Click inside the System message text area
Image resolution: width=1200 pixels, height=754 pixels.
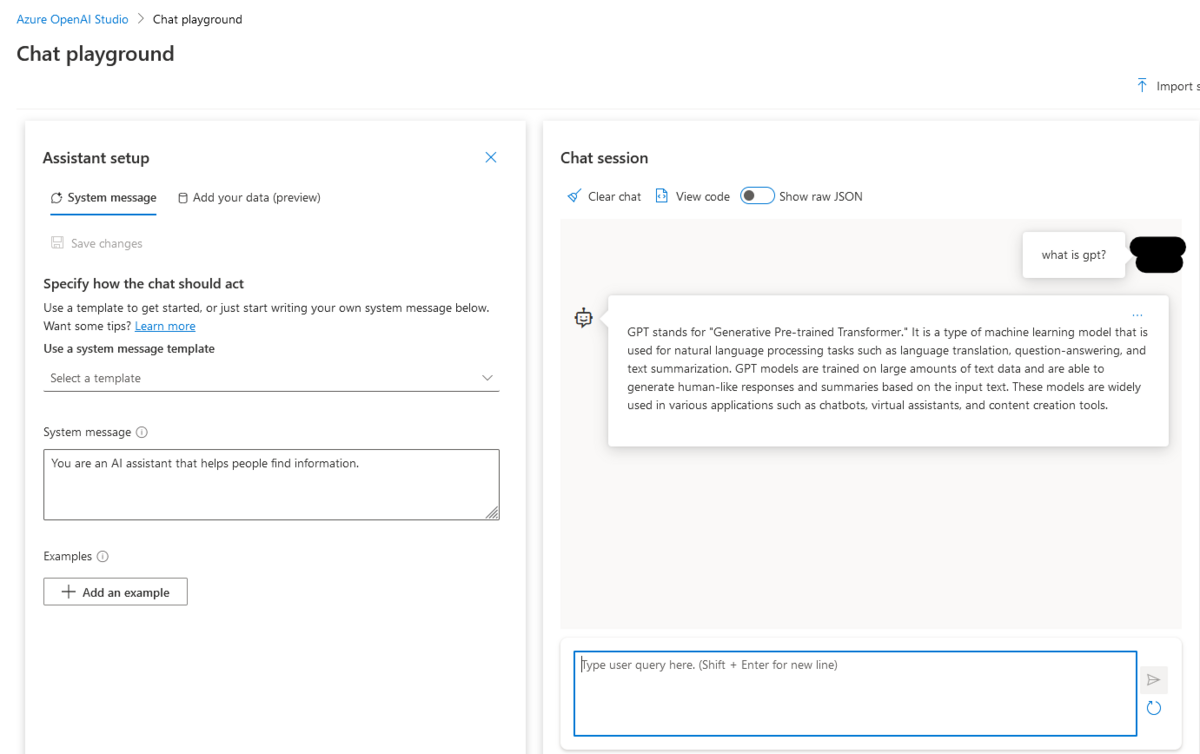click(x=271, y=485)
